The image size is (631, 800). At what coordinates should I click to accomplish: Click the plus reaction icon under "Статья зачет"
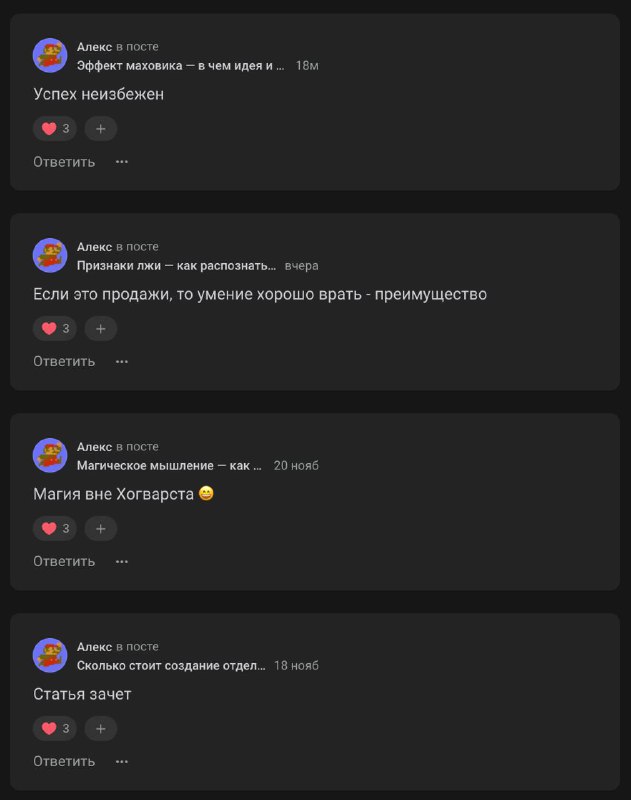tap(100, 728)
